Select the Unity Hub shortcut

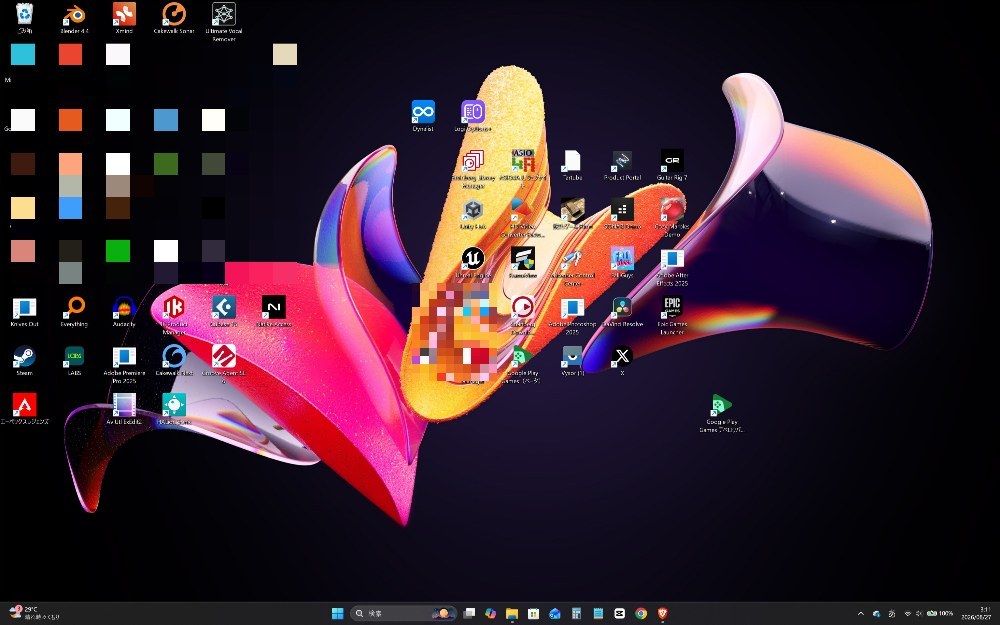(473, 214)
